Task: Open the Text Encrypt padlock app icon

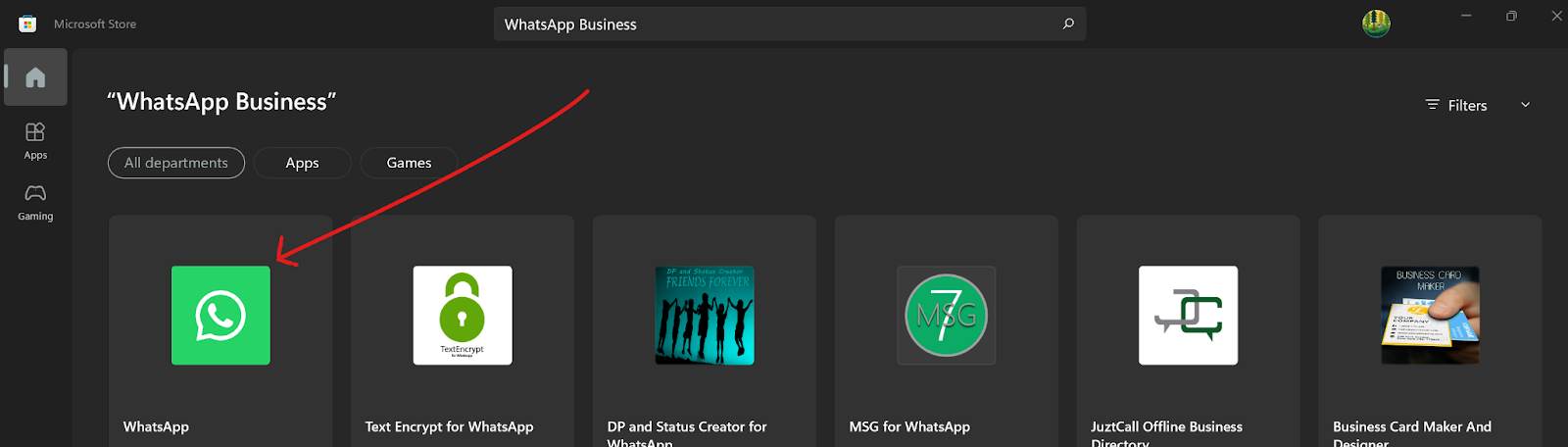Action: (463, 316)
